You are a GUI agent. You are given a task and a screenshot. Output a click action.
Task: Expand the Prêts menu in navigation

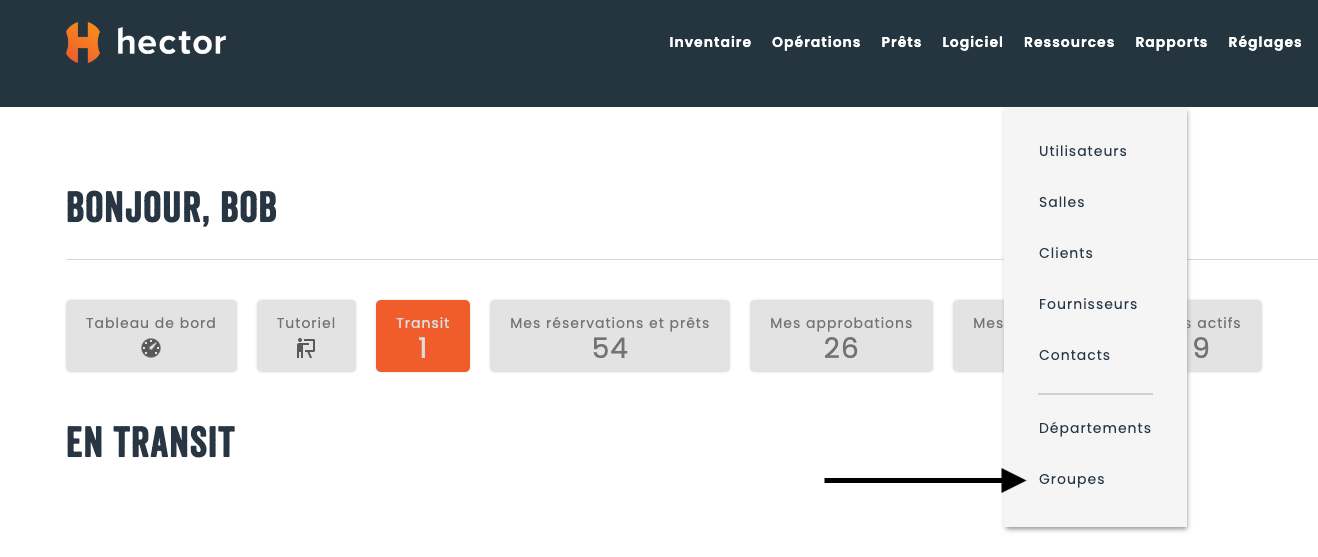click(x=901, y=42)
